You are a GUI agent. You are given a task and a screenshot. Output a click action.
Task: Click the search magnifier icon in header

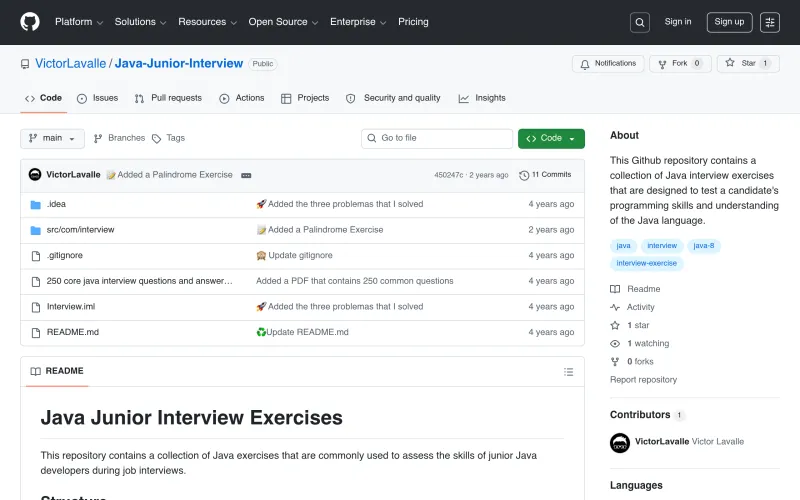(639, 22)
